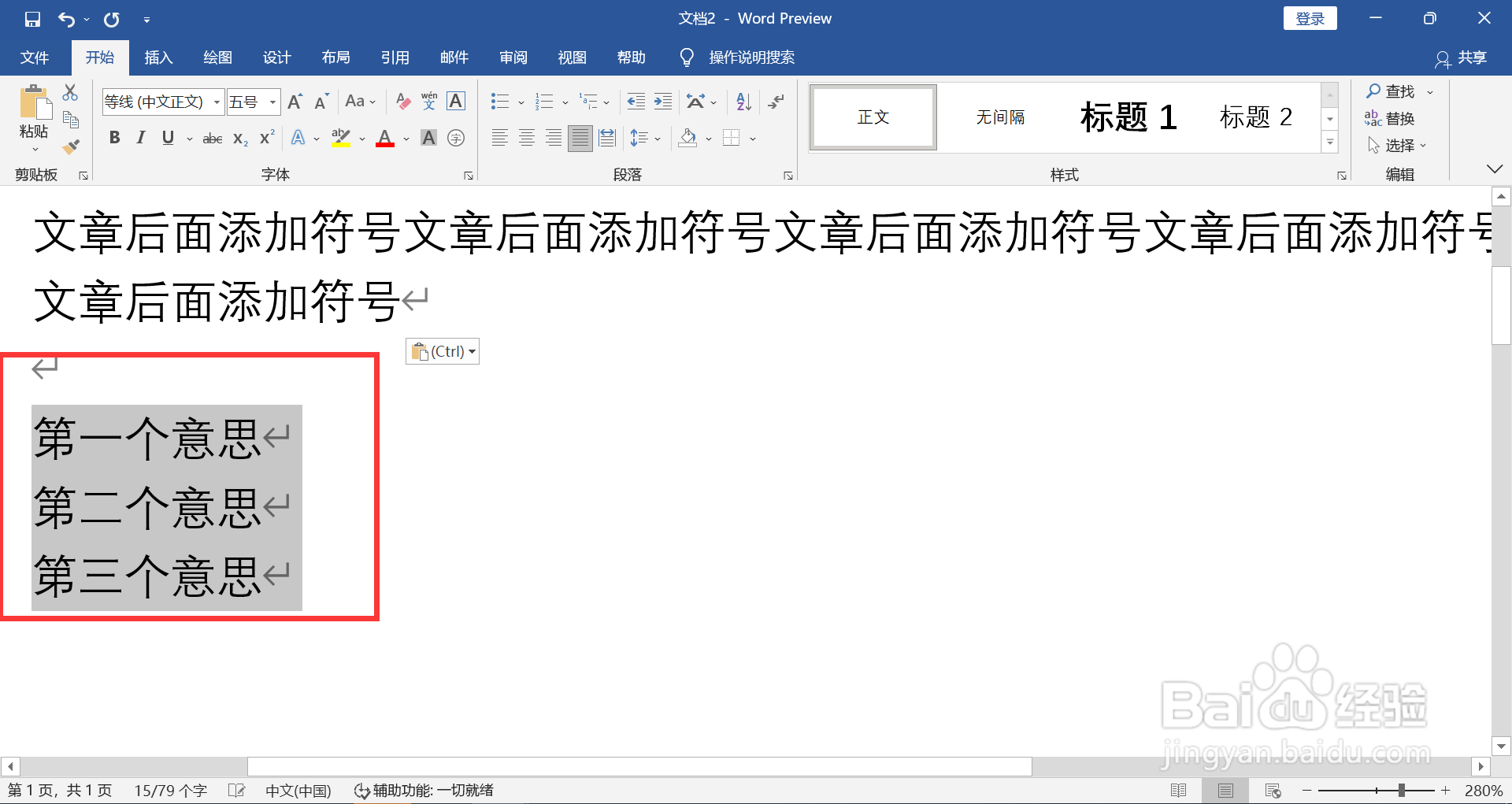Undo the last action
The image size is (1512, 804).
67,19
